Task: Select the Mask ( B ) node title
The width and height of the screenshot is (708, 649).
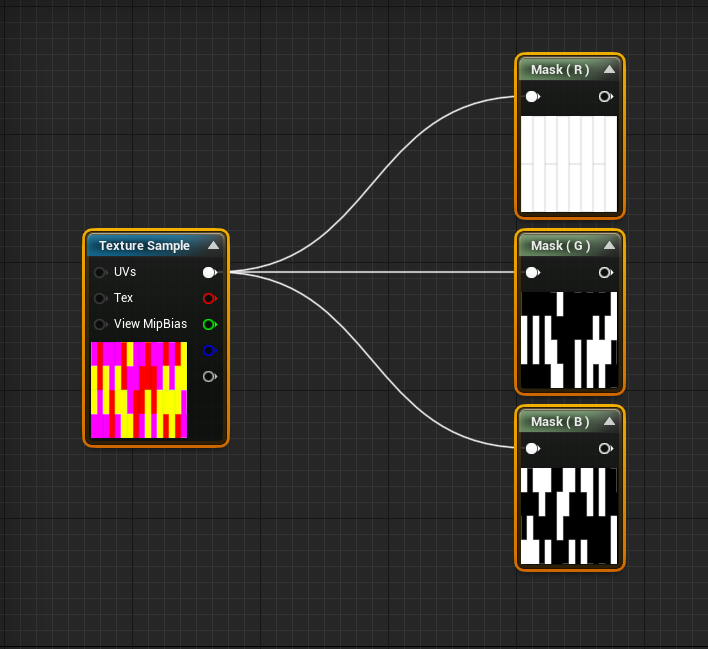Action: click(560, 422)
